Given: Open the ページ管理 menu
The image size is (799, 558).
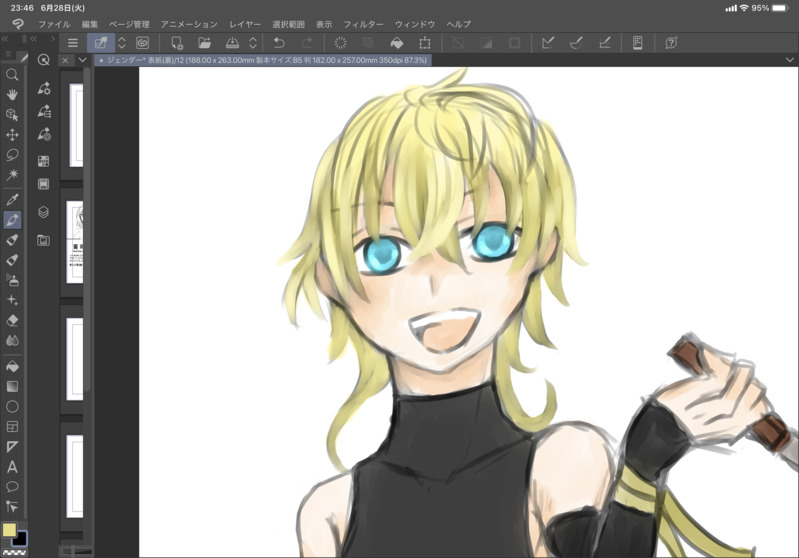Looking at the screenshot, I should (x=129, y=24).
